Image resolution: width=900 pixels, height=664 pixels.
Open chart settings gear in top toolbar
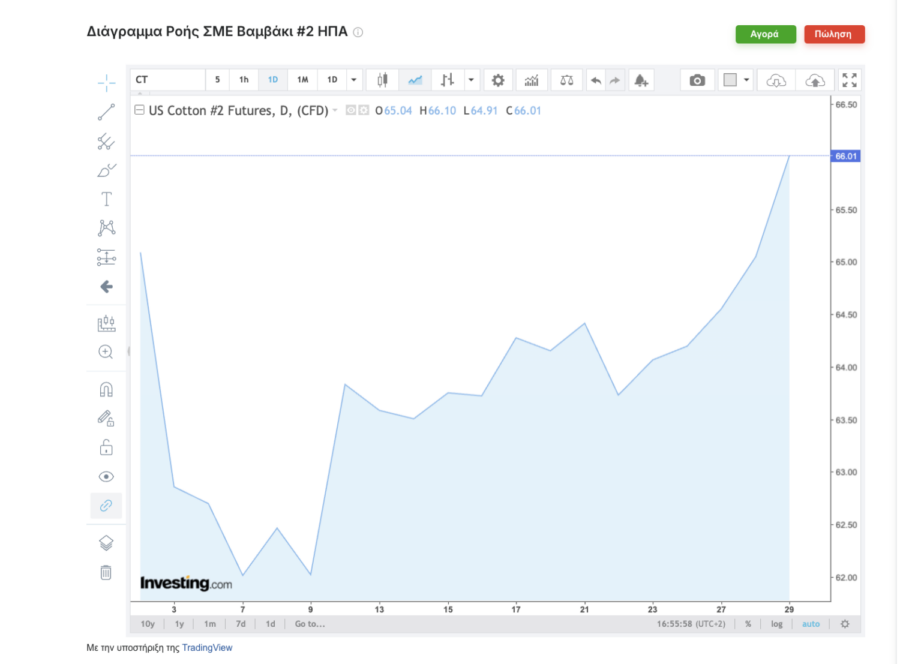click(498, 80)
